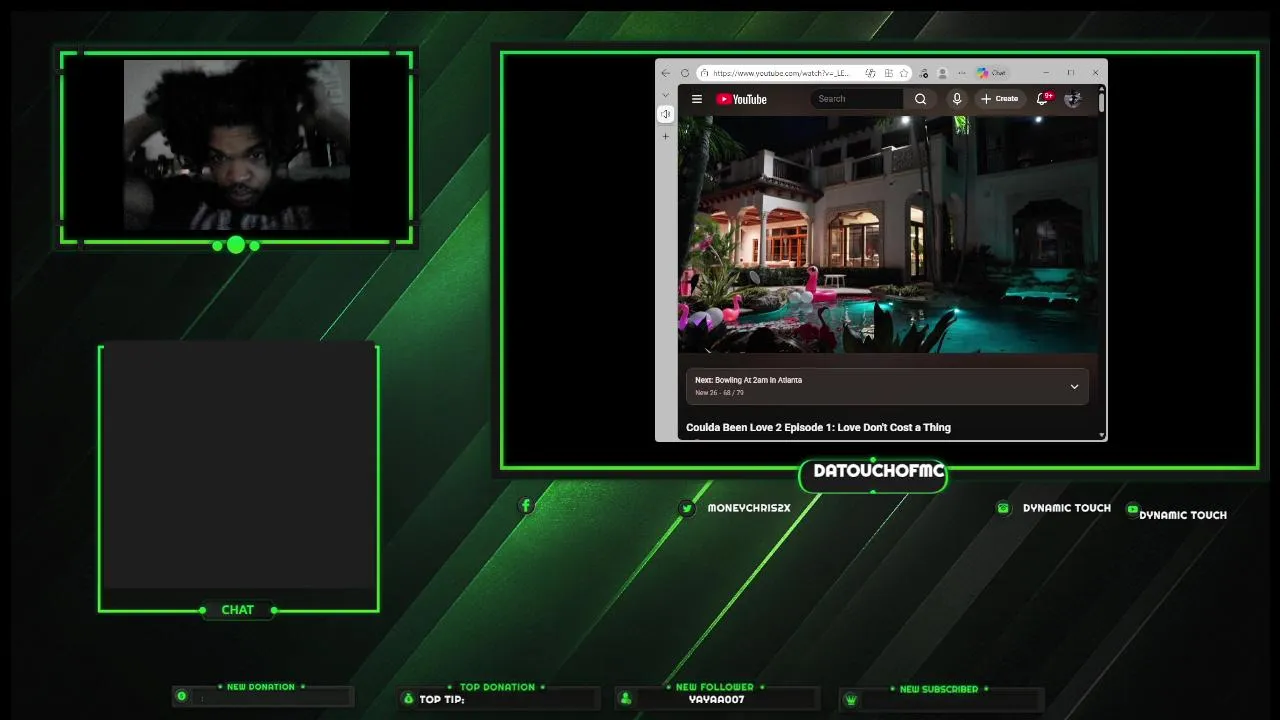Viewport: 1280px width, 720px height.
Task: Click the Instagram icon next to DYNAMIC TOUCH
Action: tap(1003, 508)
